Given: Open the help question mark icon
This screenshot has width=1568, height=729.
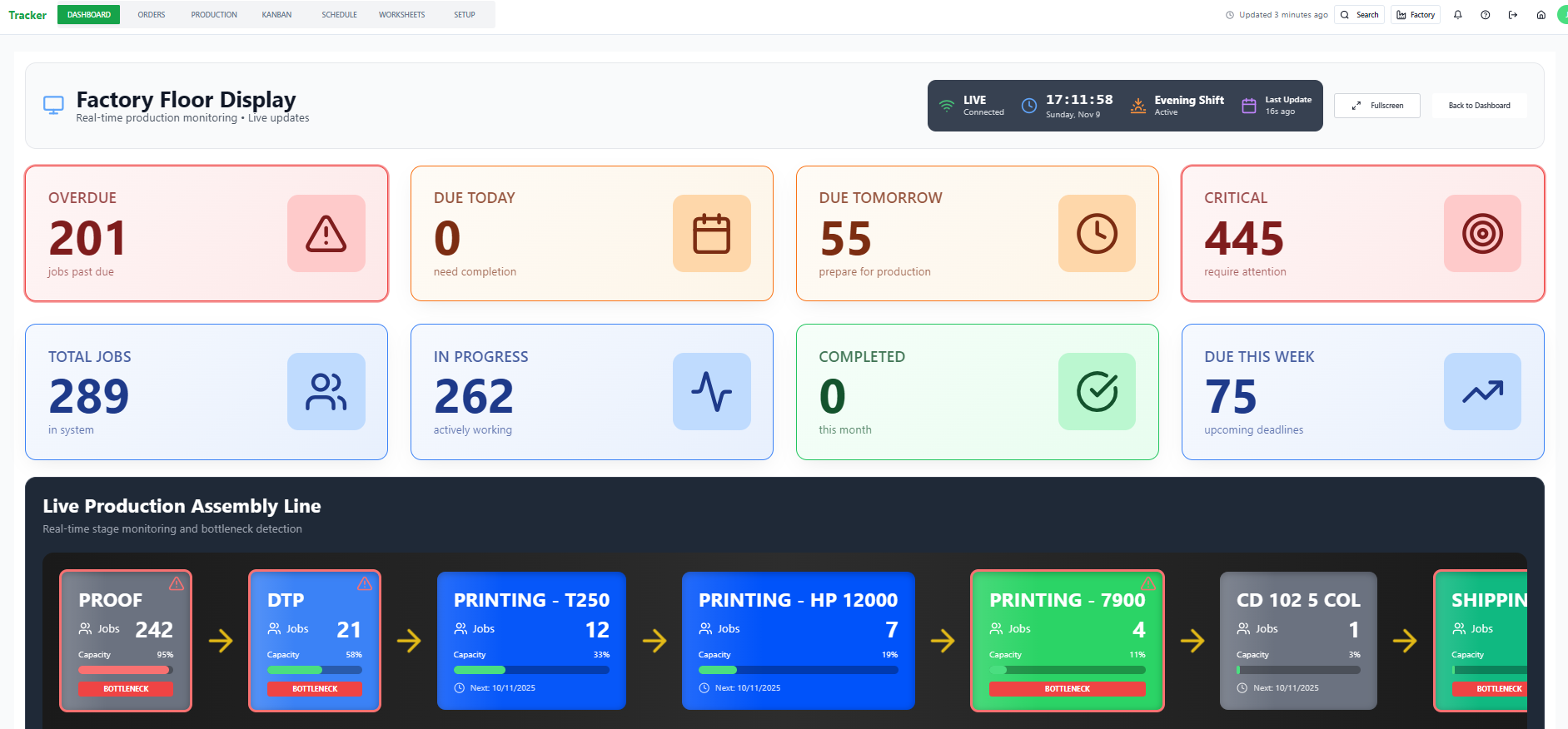Looking at the screenshot, I should (1486, 15).
